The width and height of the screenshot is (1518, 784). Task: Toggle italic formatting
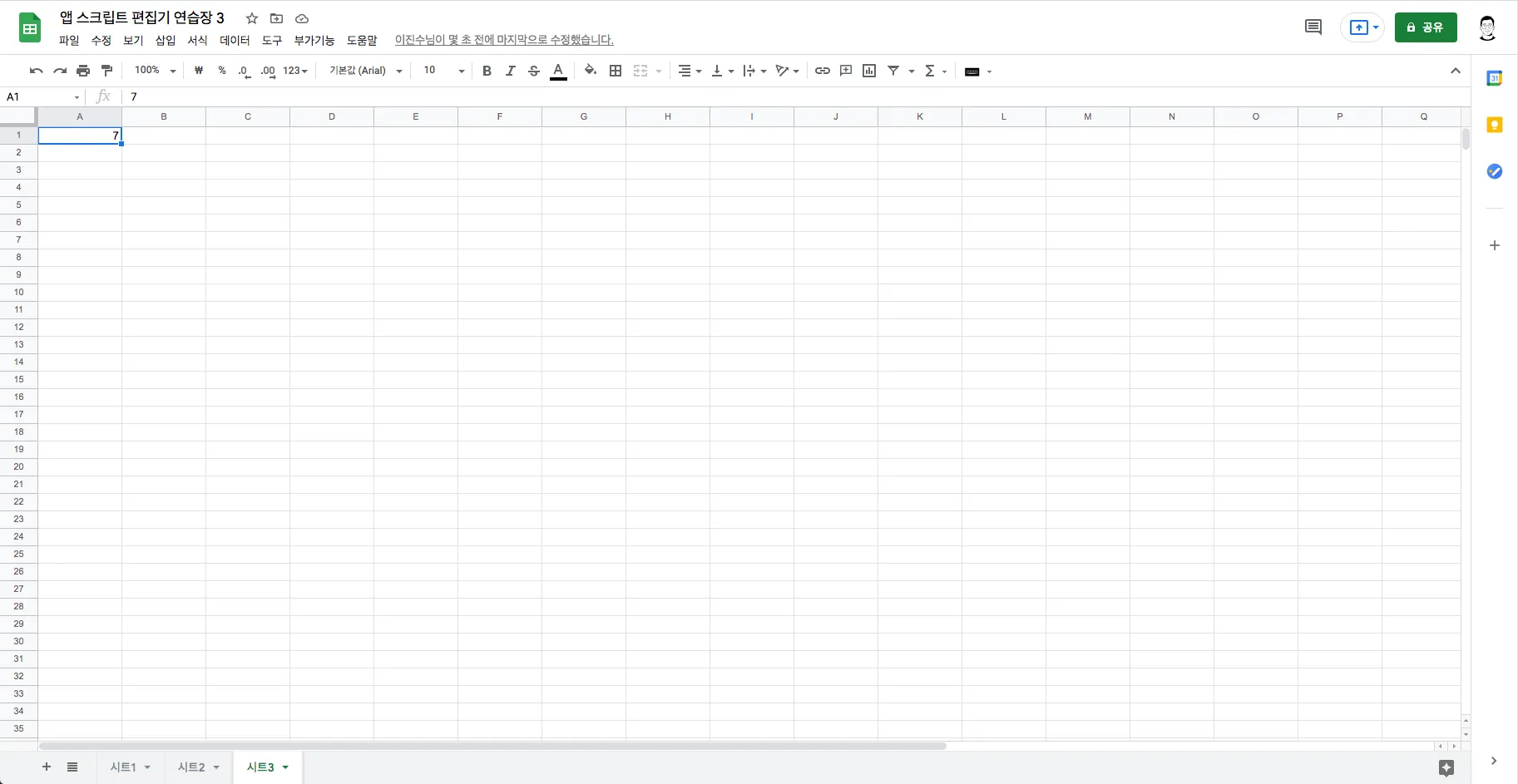[x=510, y=71]
